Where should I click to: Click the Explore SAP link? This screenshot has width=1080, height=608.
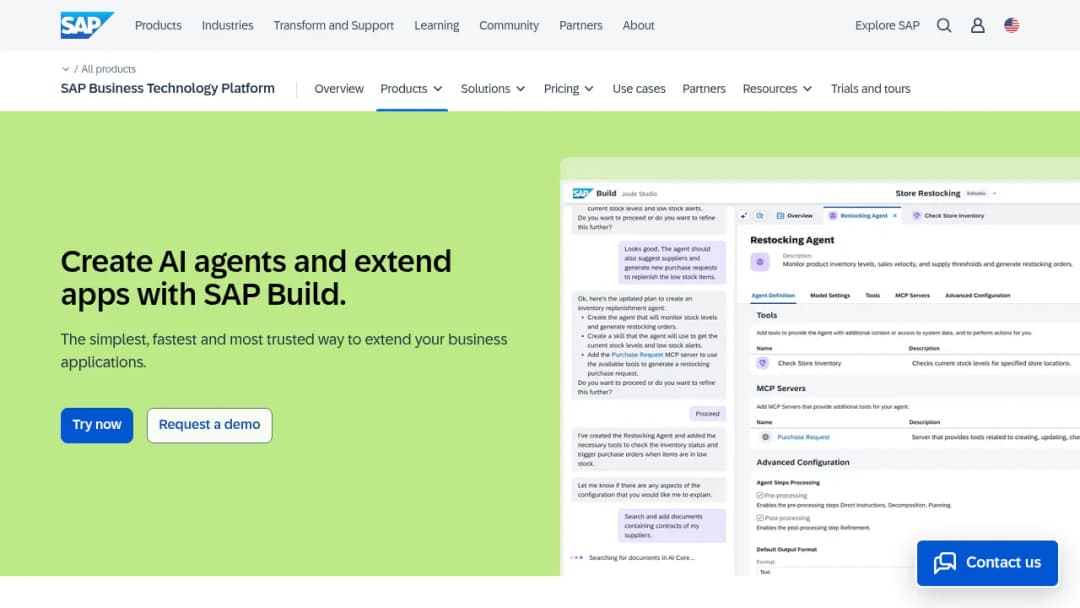click(x=887, y=25)
